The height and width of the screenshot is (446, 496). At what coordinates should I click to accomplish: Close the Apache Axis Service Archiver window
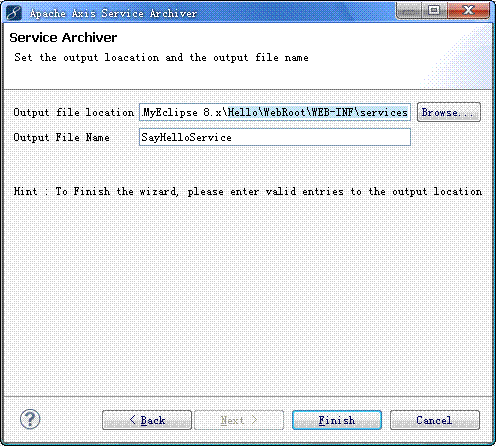pos(468,10)
